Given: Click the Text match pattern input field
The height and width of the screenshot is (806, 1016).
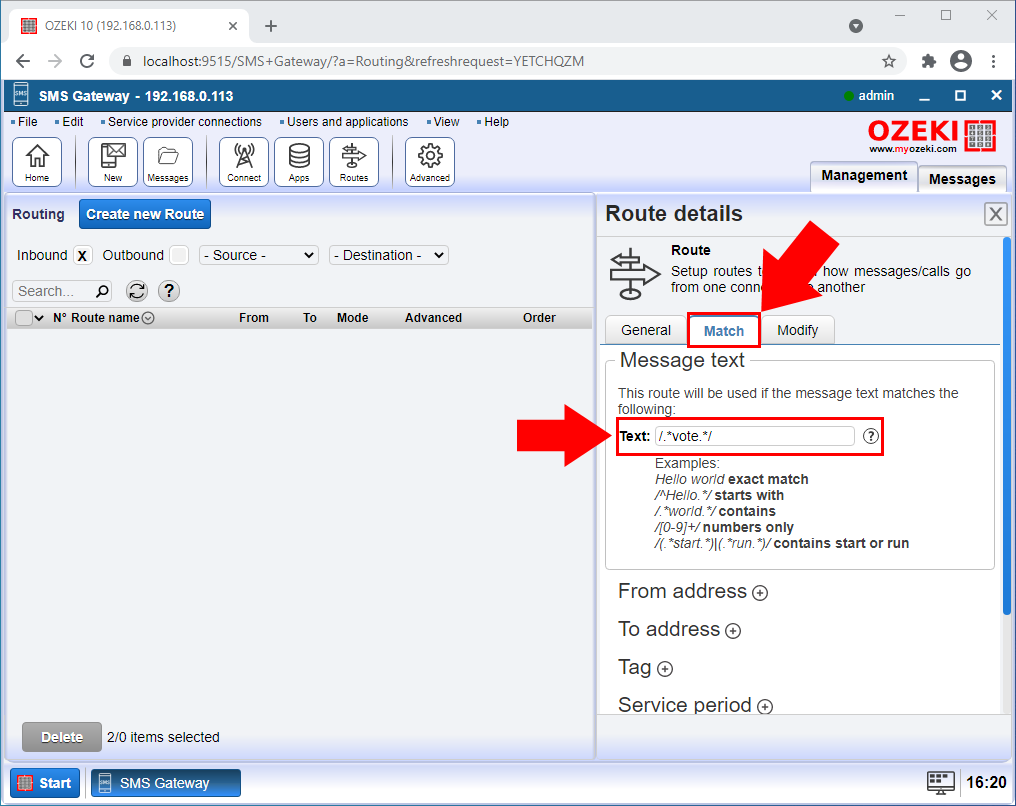Looking at the screenshot, I should [x=754, y=436].
